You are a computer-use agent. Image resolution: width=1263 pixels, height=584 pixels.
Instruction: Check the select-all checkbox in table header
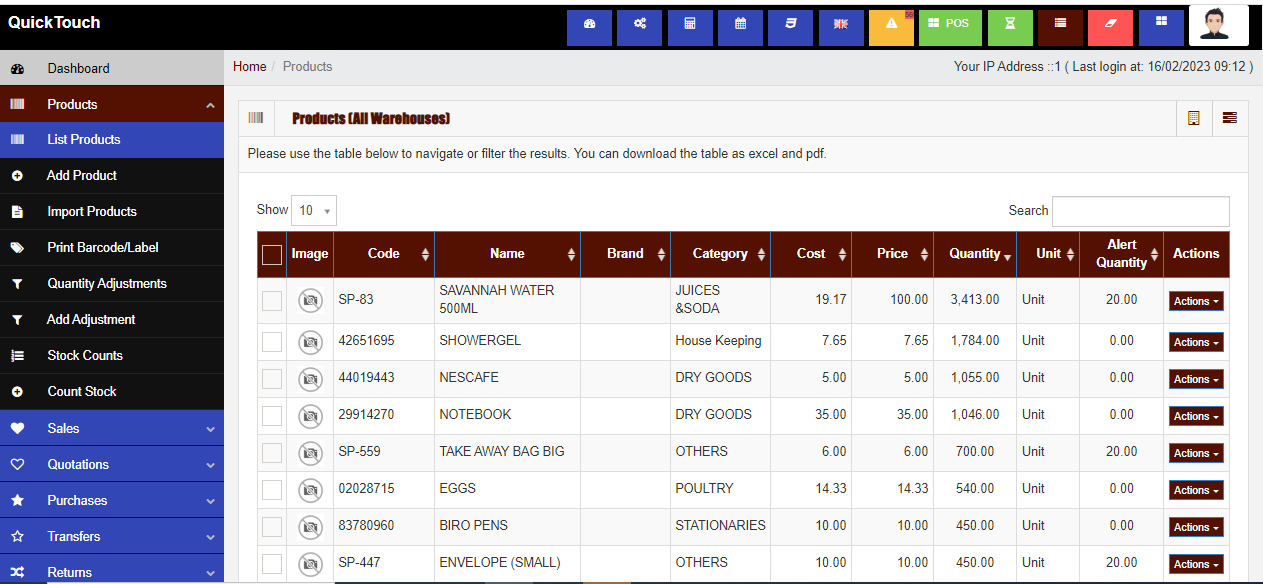pyautogui.click(x=272, y=255)
